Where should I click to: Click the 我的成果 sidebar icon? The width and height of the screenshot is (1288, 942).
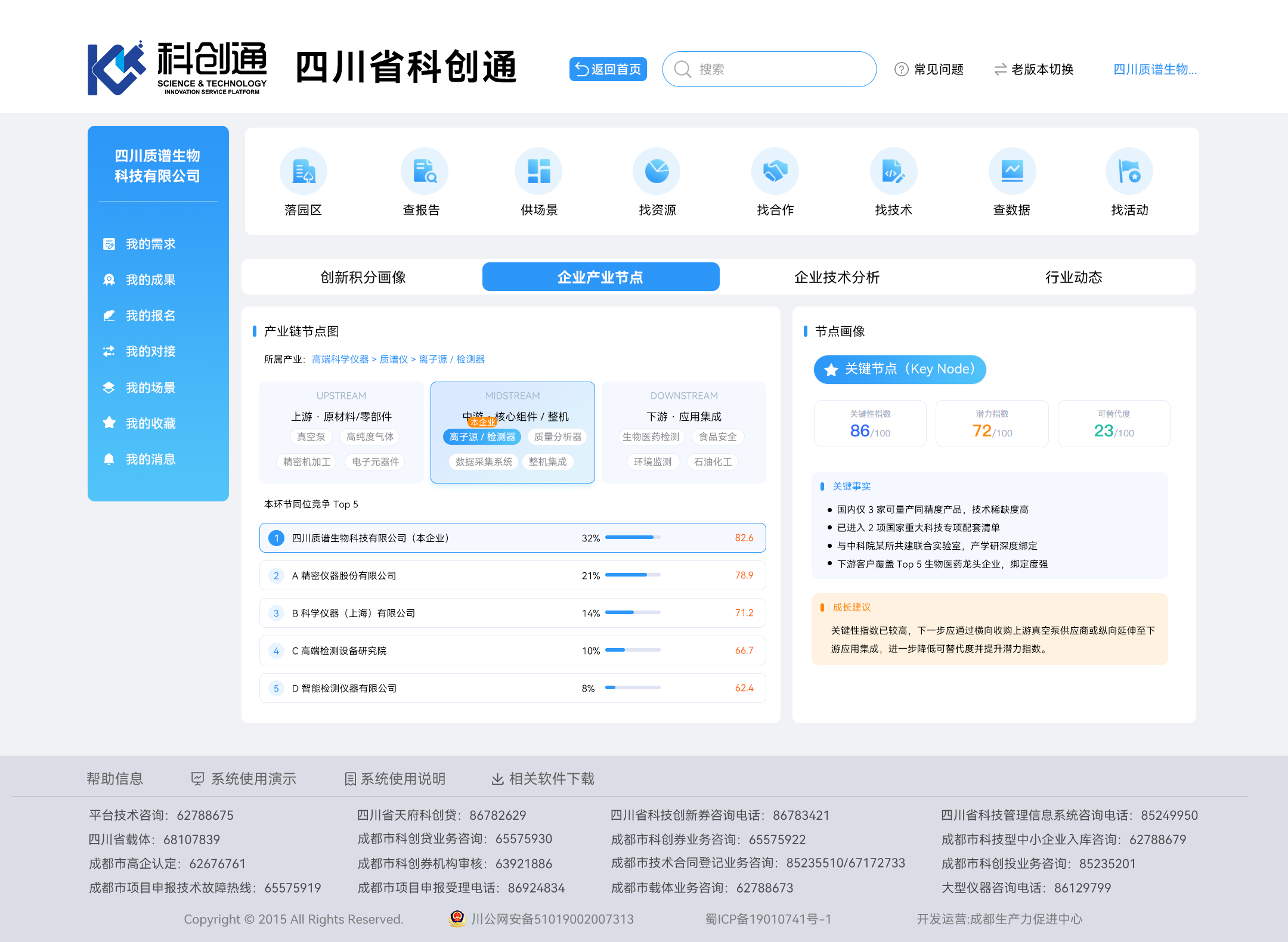click(x=109, y=280)
